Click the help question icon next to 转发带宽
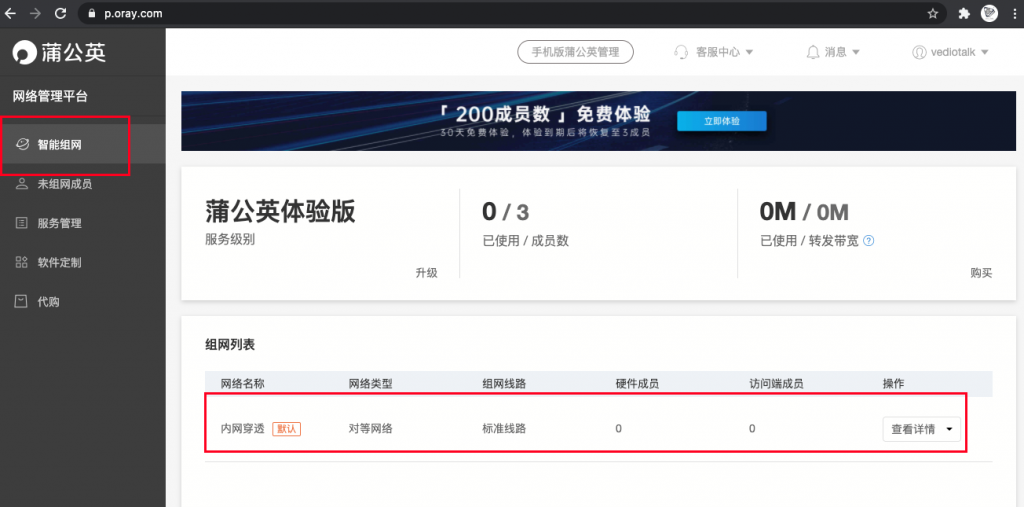The width and height of the screenshot is (1024, 507). point(869,241)
